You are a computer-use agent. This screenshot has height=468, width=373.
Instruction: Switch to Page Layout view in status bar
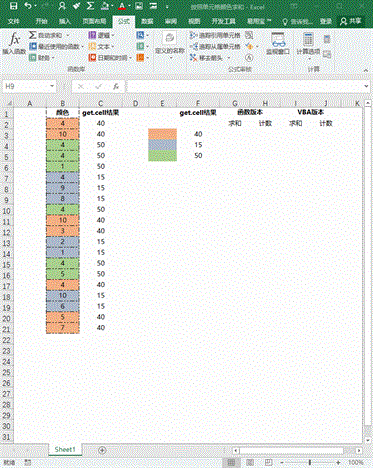250,462
